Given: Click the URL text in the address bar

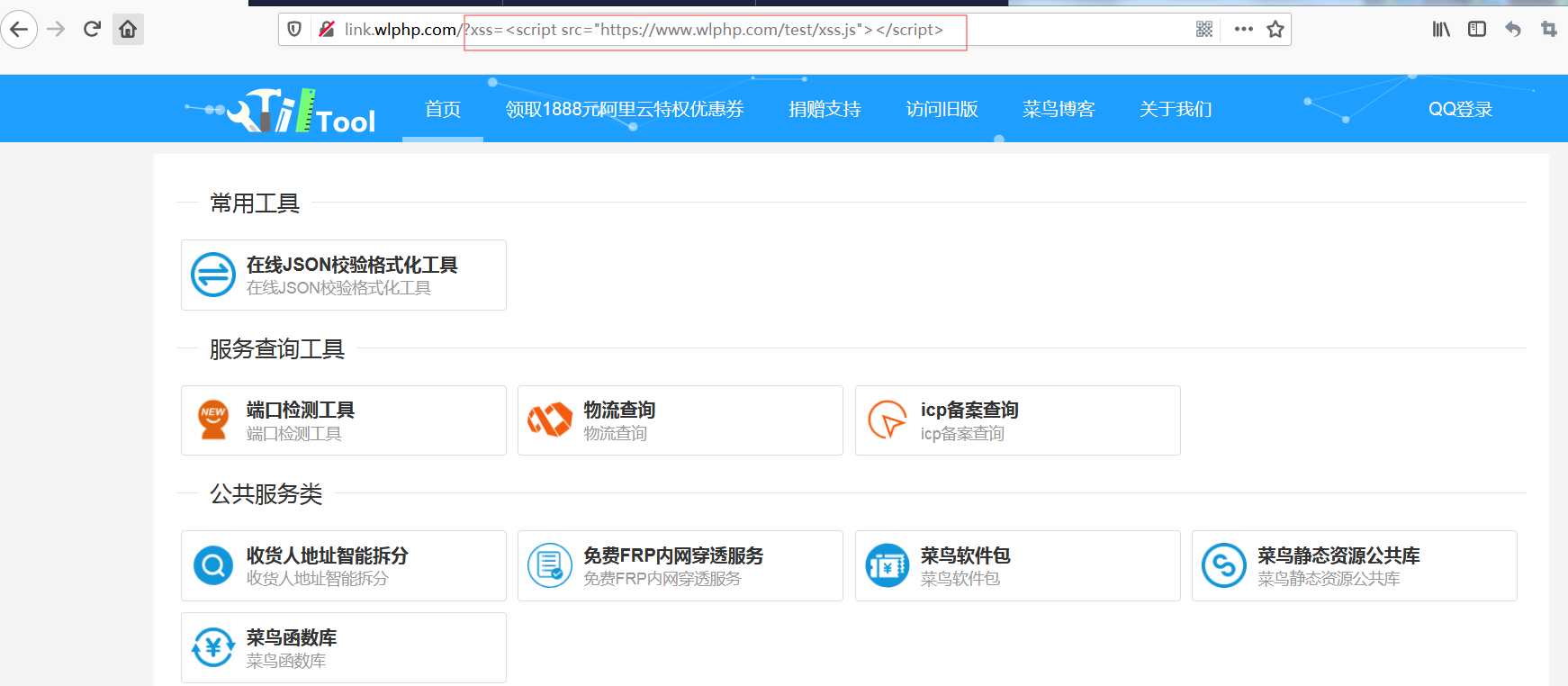Looking at the screenshot, I should [x=644, y=30].
